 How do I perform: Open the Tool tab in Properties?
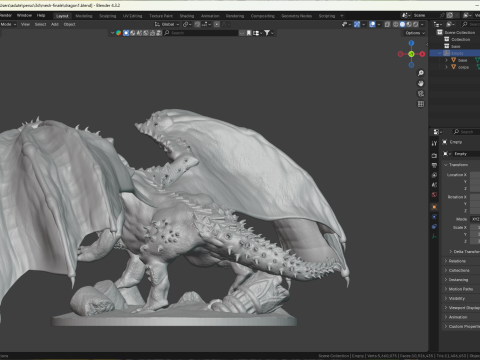pos(434,144)
